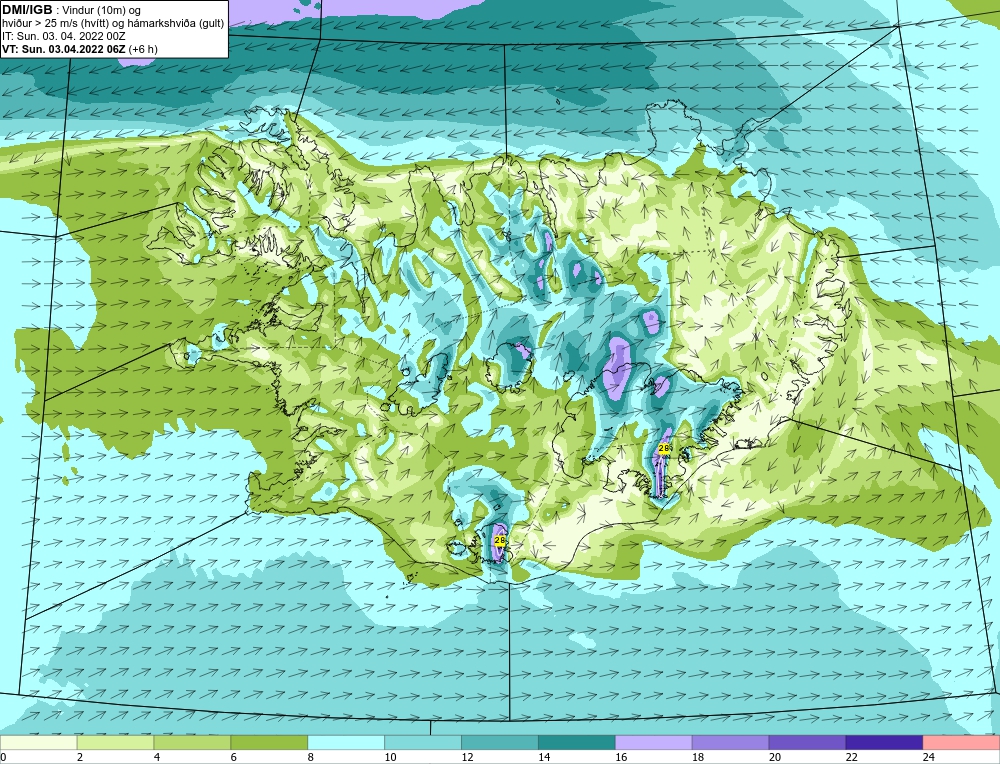Click the 'hviður > 25 m/s (hvítt)' description line
The image size is (1000, 764).
[57, 24]
